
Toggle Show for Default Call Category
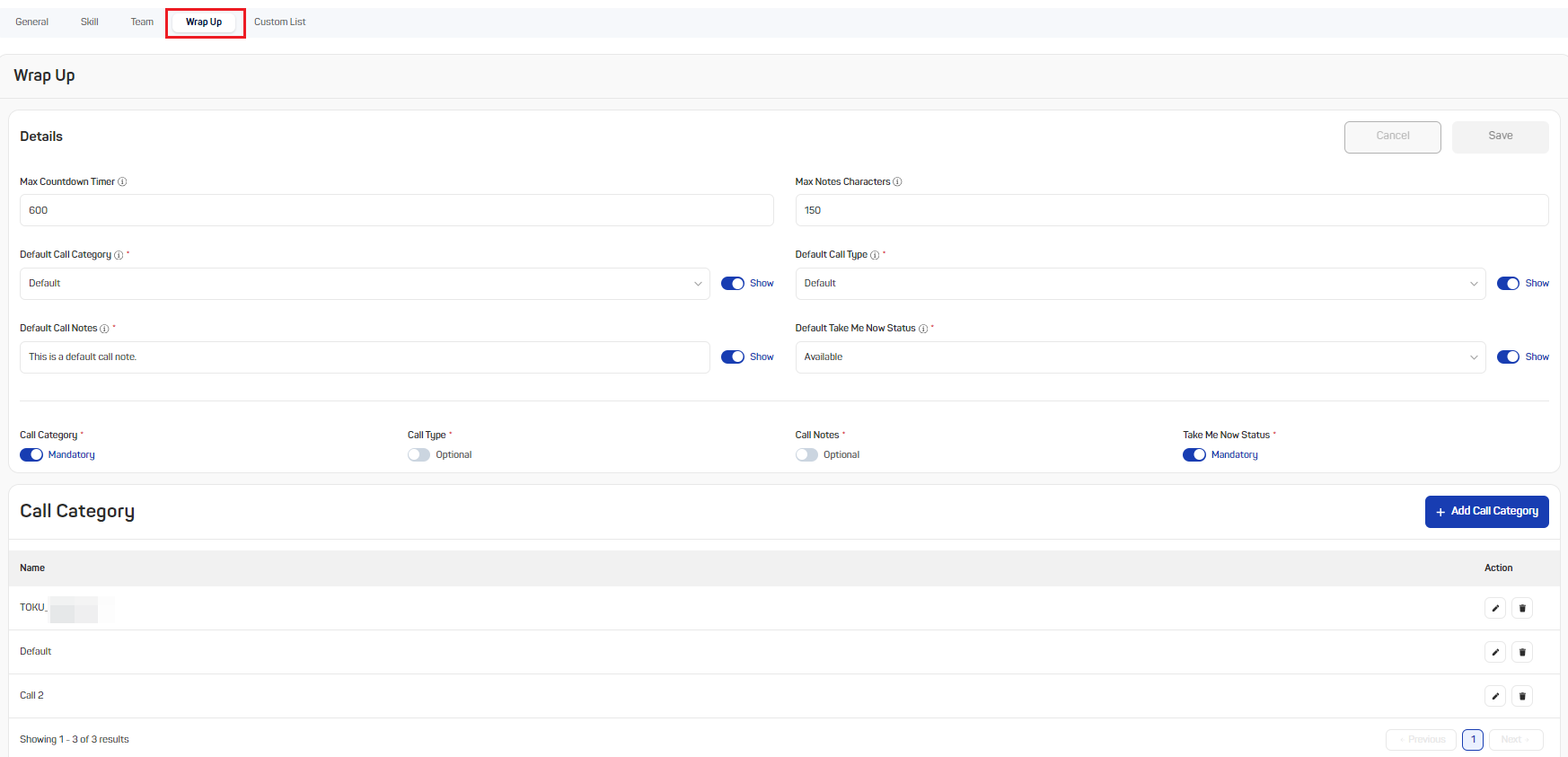733,284
